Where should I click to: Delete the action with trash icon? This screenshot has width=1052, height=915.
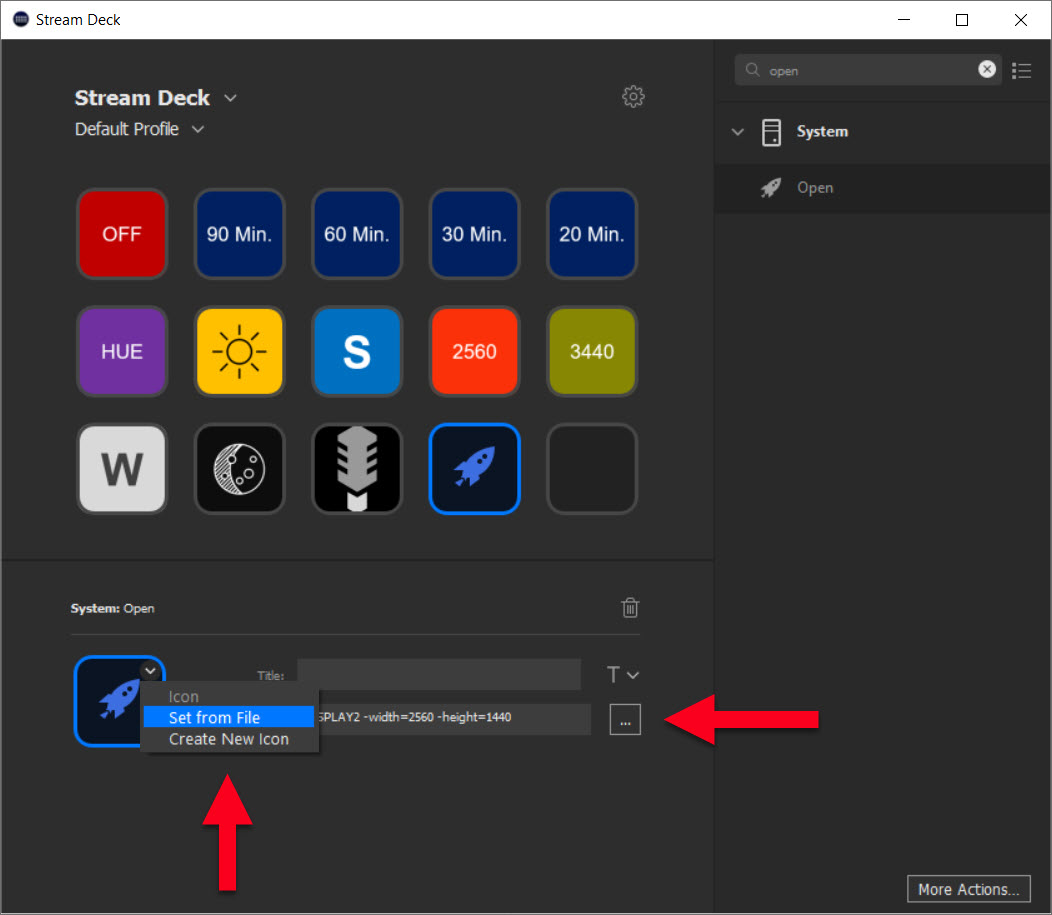pyautogui.click(x=630, y=608)
